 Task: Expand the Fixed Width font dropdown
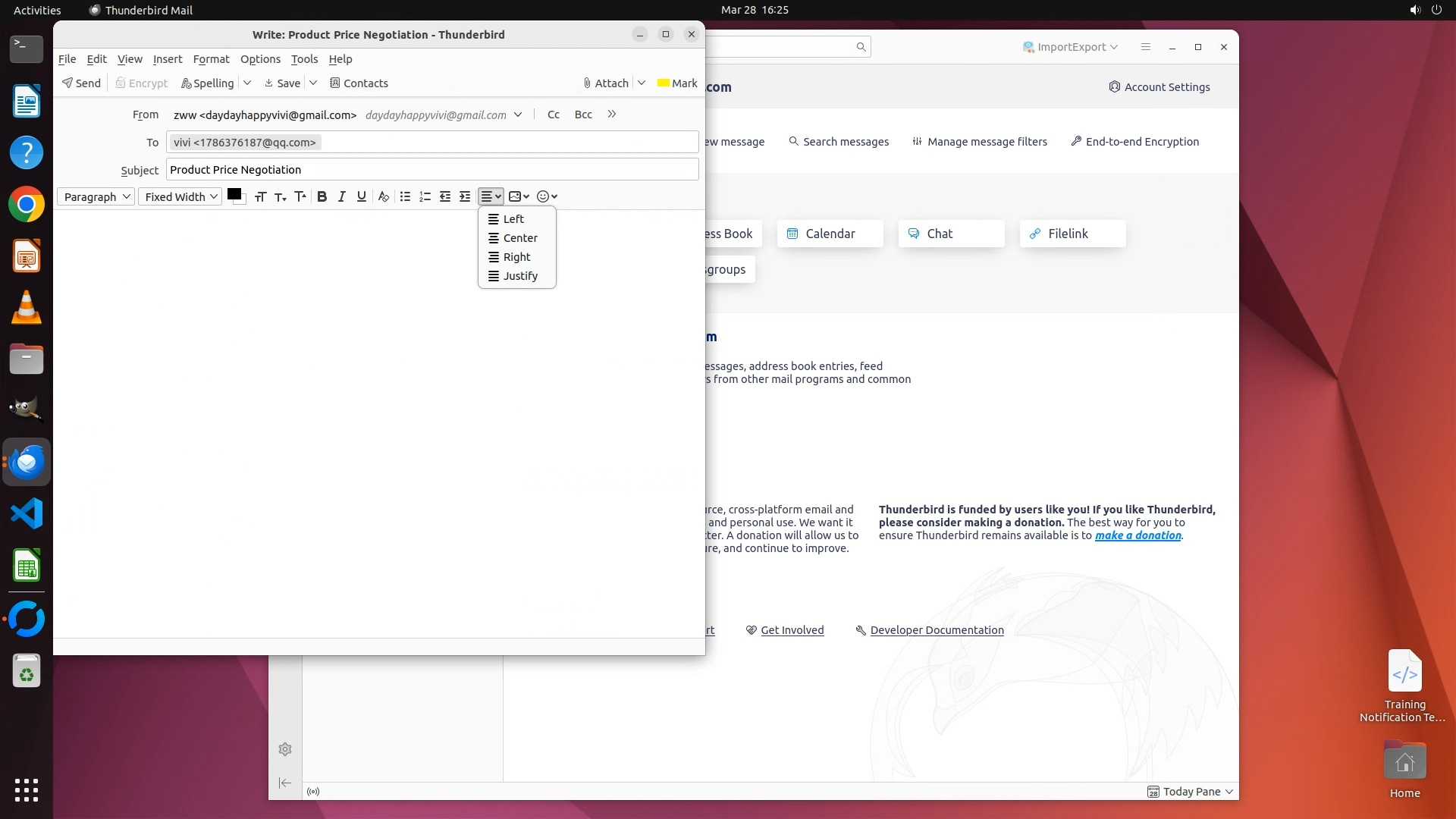180,196
